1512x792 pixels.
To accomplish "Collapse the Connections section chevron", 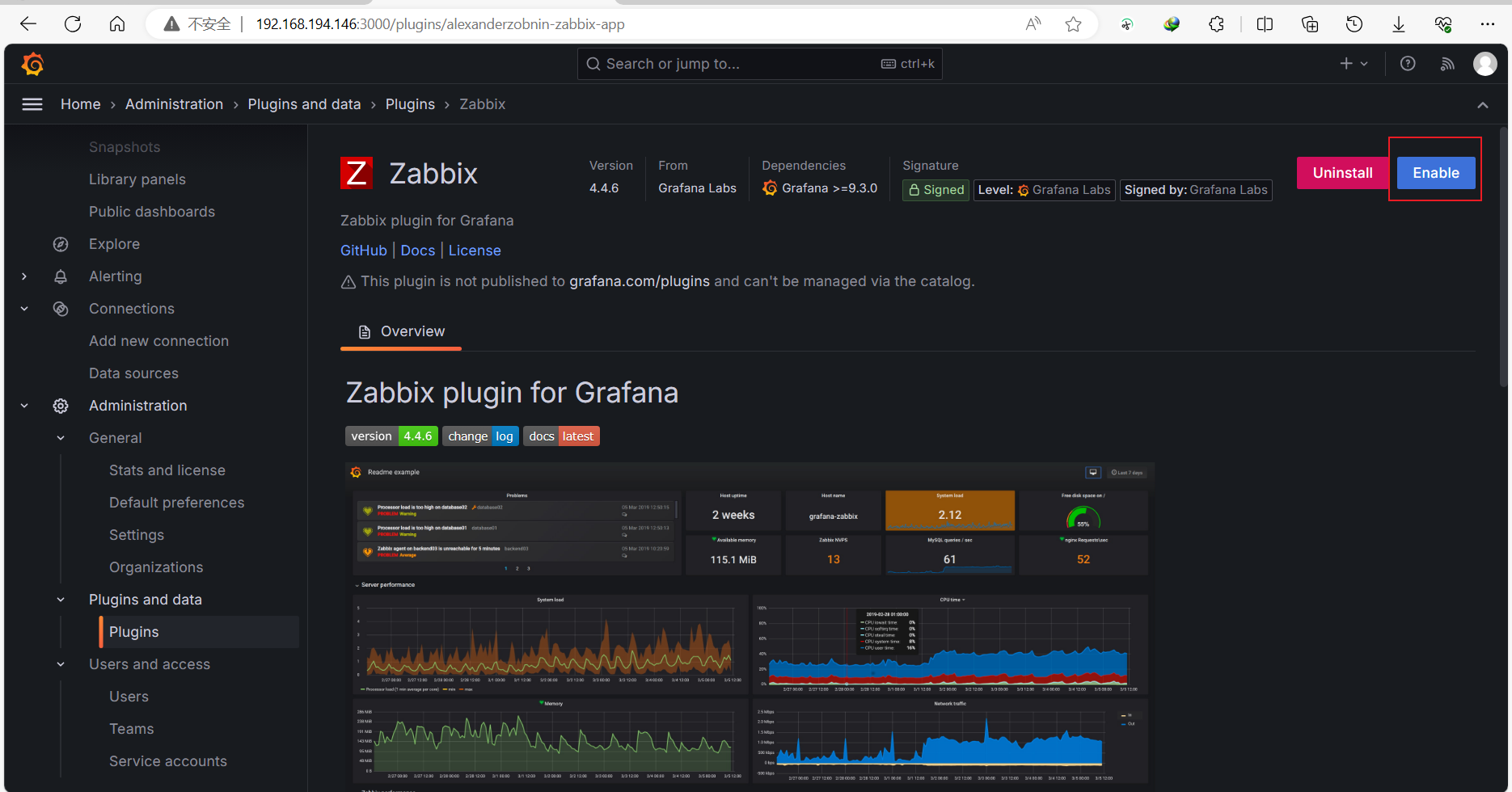I will (x=24, y=309).
